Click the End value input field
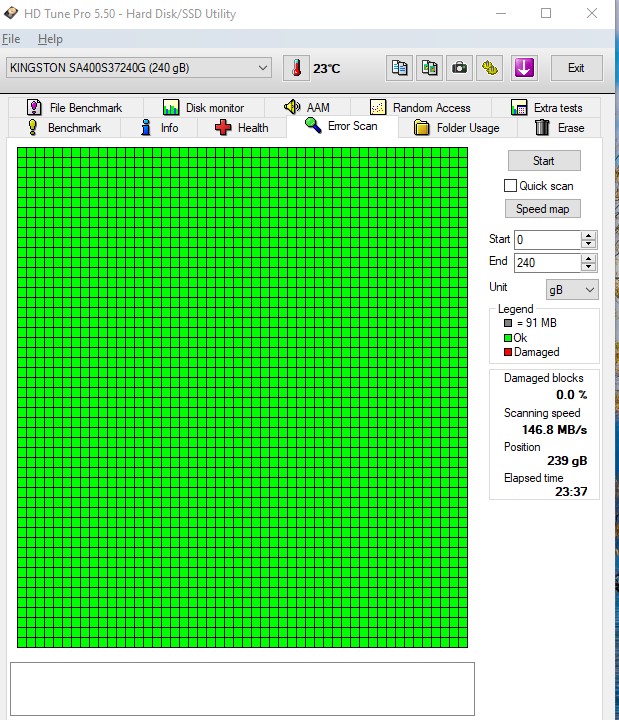This screenshot has height=720, width=619. tap(548, 263)
